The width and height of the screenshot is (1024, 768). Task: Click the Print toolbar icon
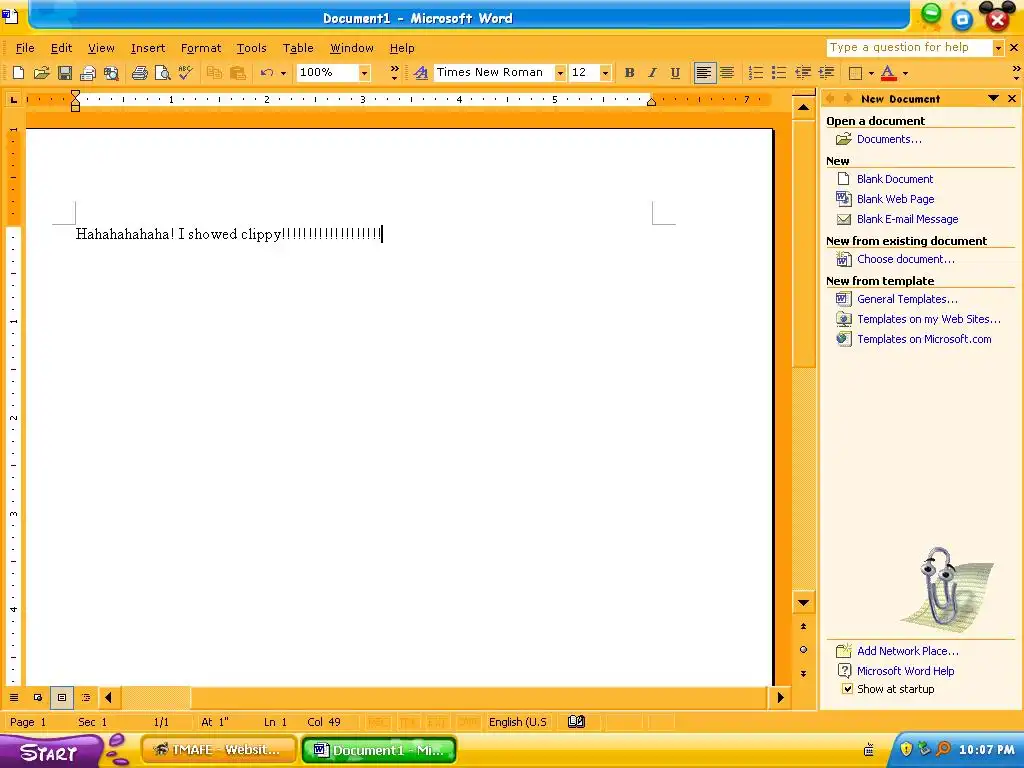click(139, 73)
